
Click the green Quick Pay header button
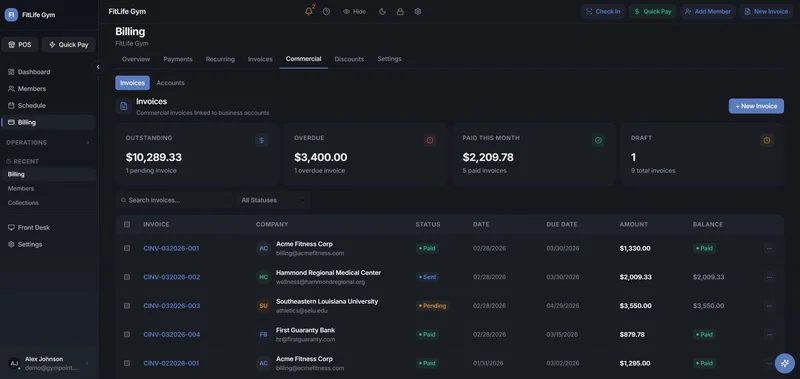653,11
